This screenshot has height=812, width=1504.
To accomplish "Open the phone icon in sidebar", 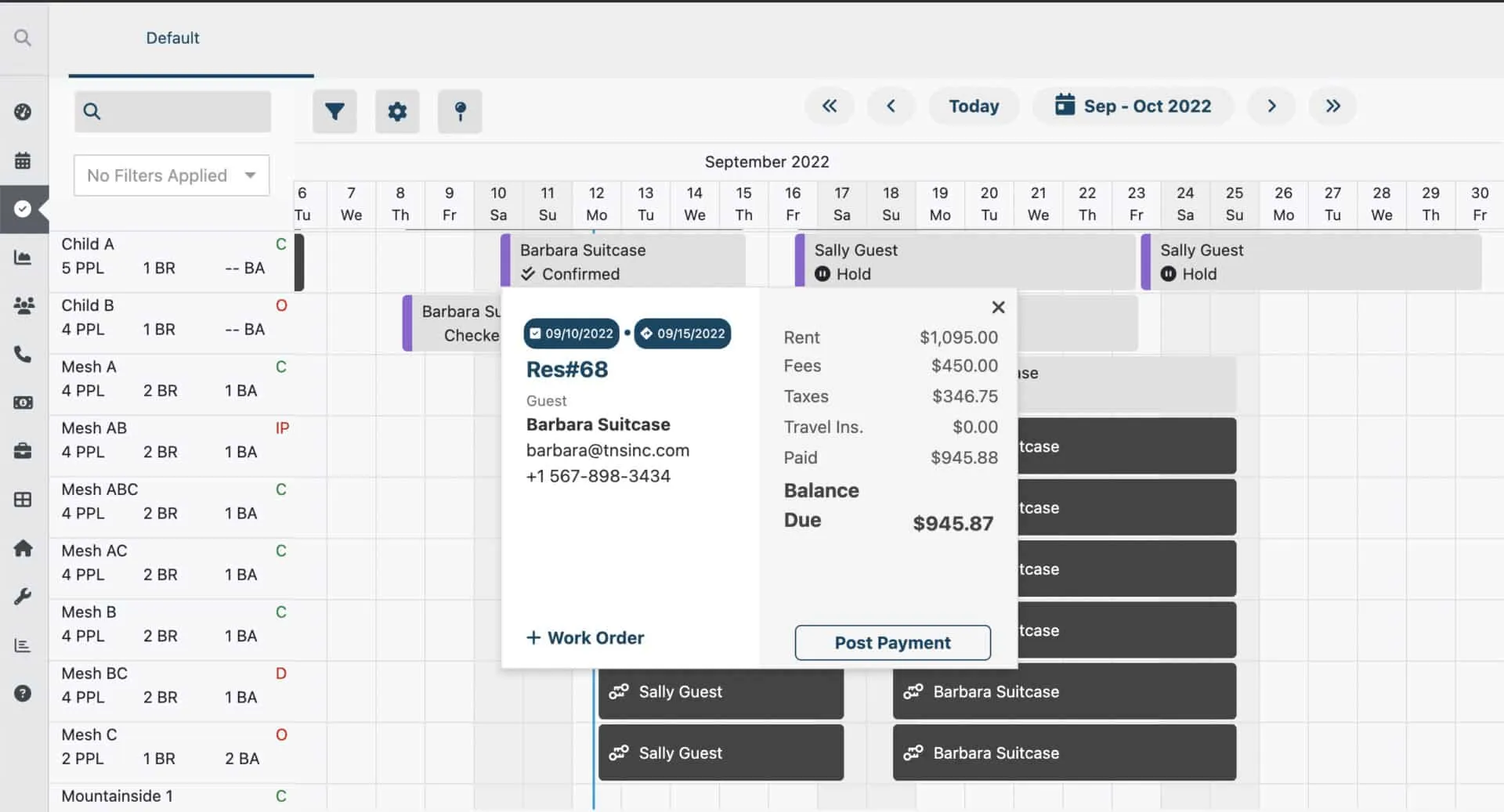I will tap(23, 354).
